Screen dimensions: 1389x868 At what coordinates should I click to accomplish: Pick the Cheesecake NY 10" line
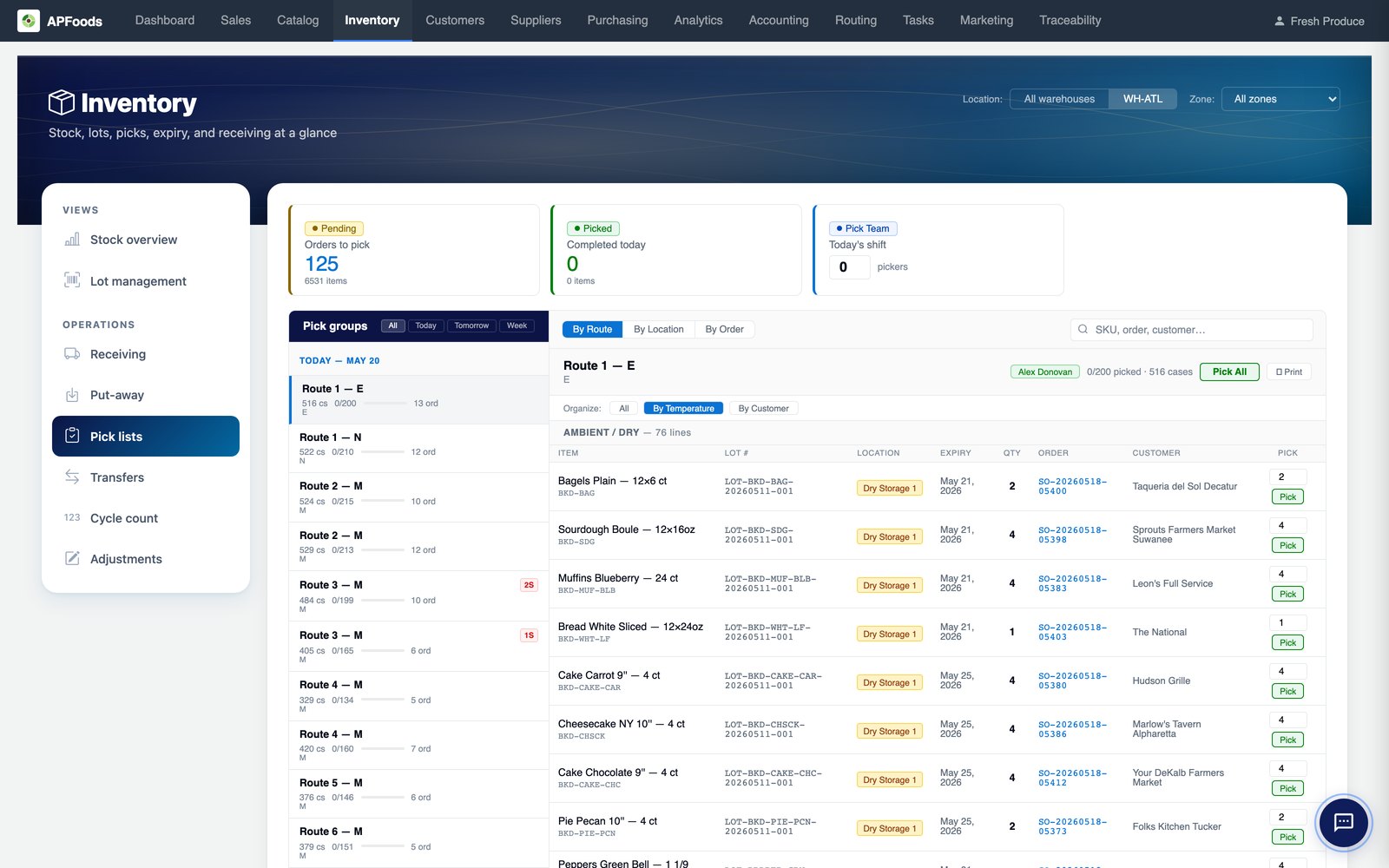pos(1287,740)
